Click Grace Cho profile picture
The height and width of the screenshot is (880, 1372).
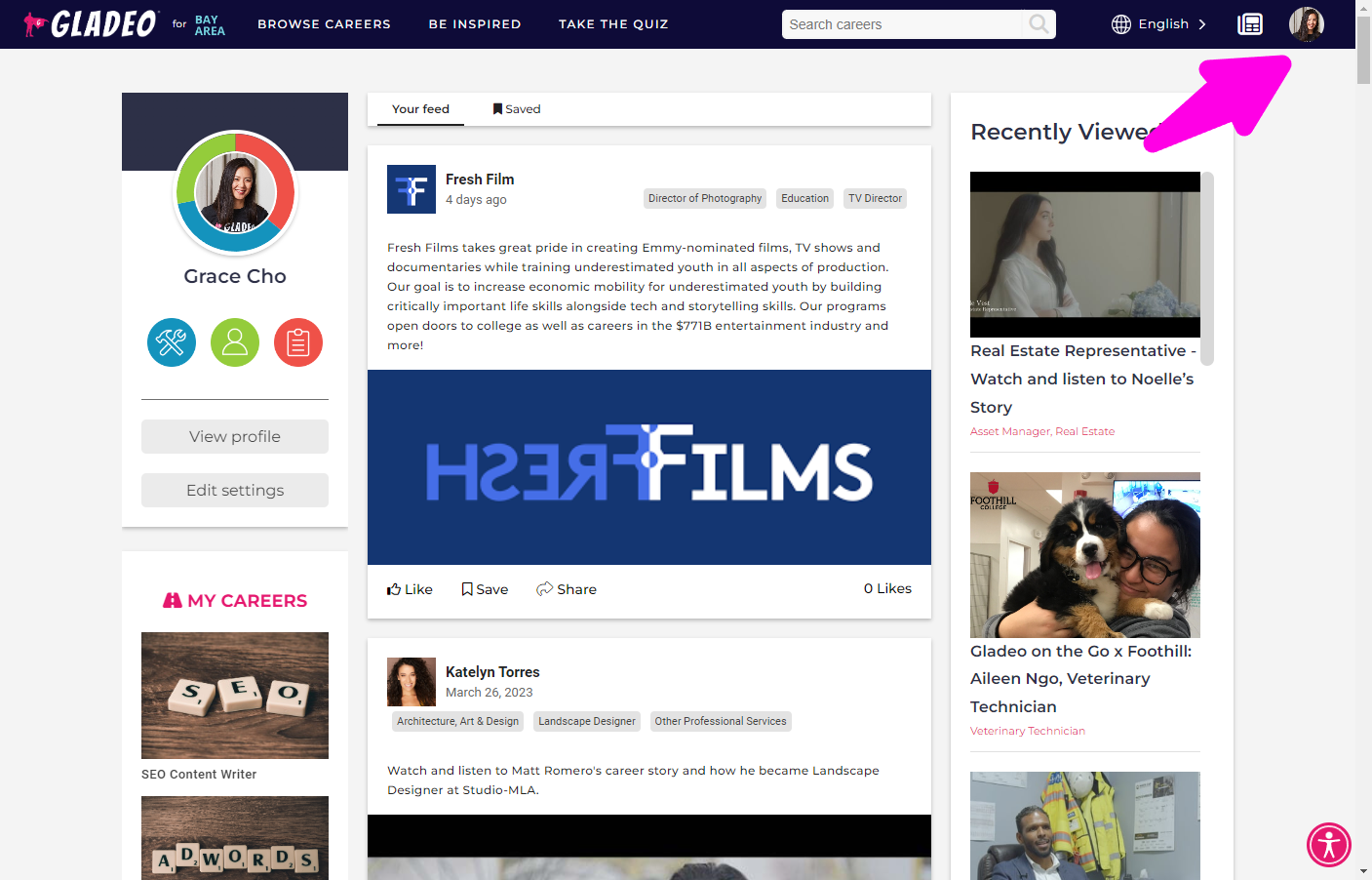[x=235, y=192]
